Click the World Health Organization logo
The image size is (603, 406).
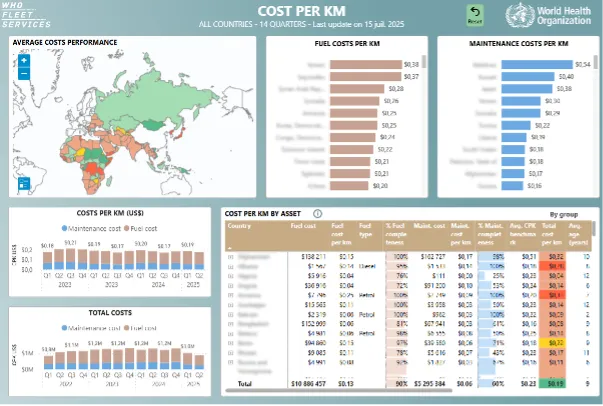pyautogui.click(x=548, y=15)
